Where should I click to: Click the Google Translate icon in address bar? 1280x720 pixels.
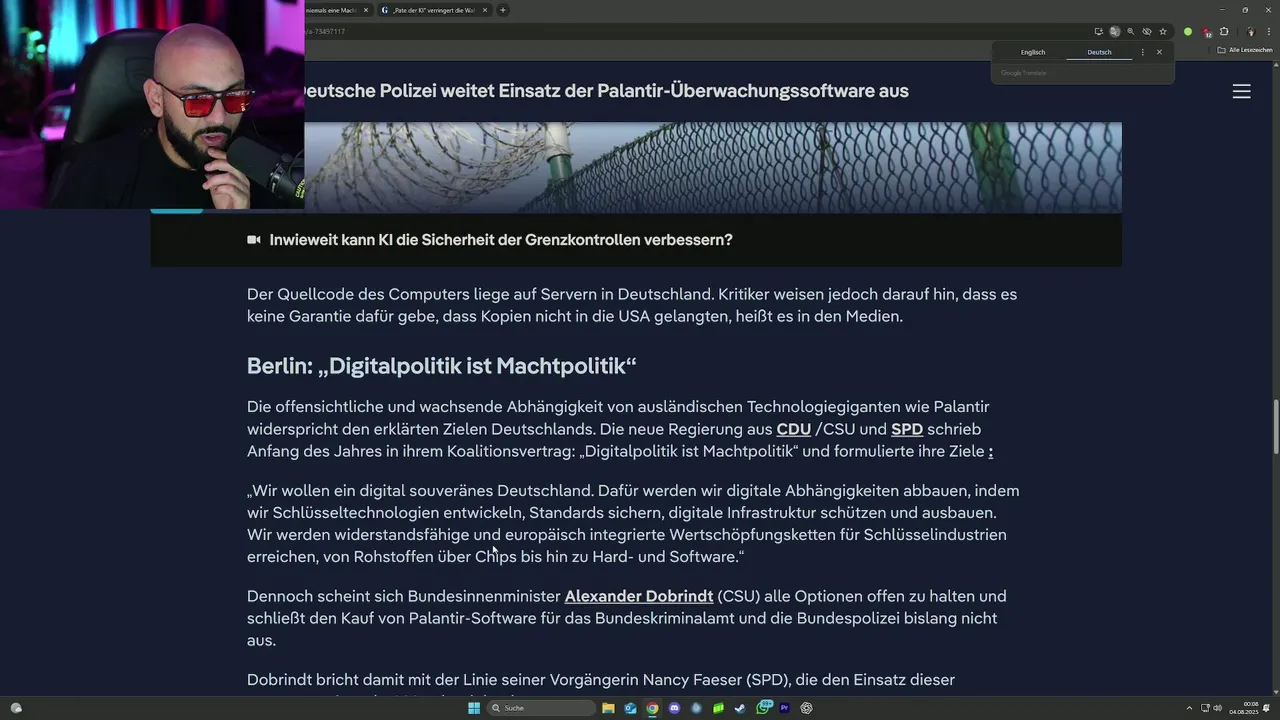click(1115, 31)
